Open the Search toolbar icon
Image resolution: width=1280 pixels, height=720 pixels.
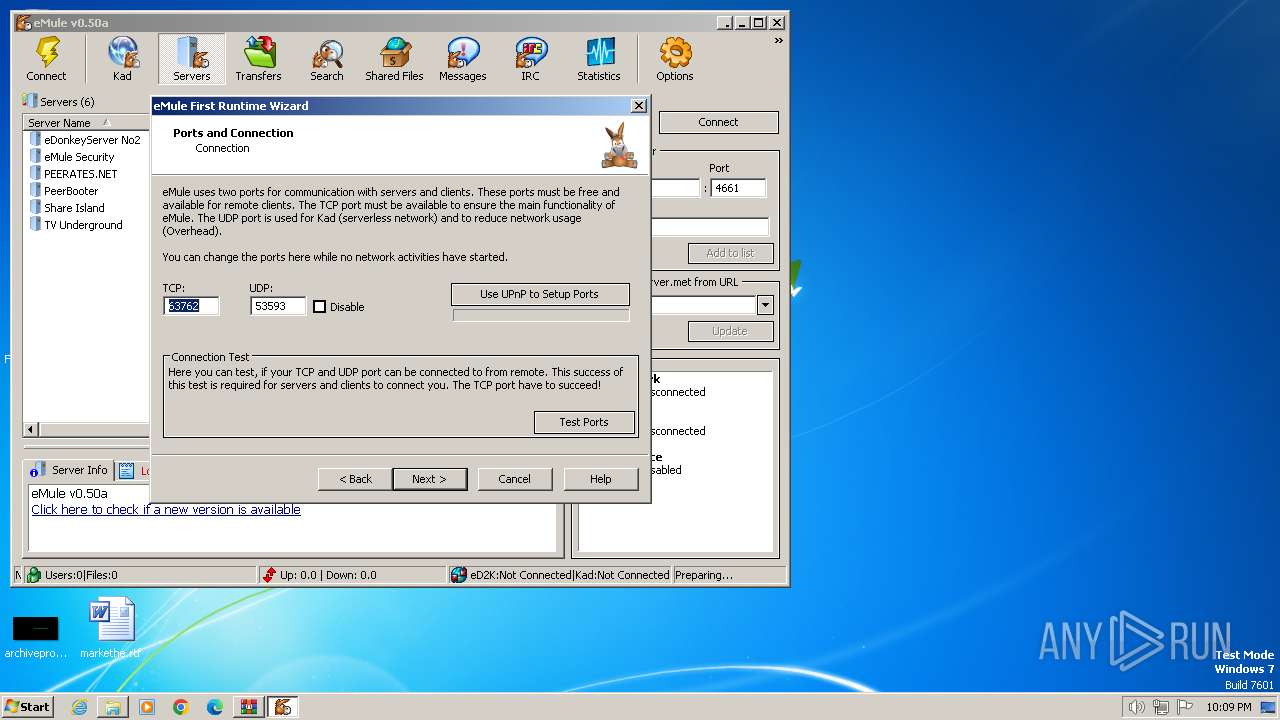[x=326, y=59]
